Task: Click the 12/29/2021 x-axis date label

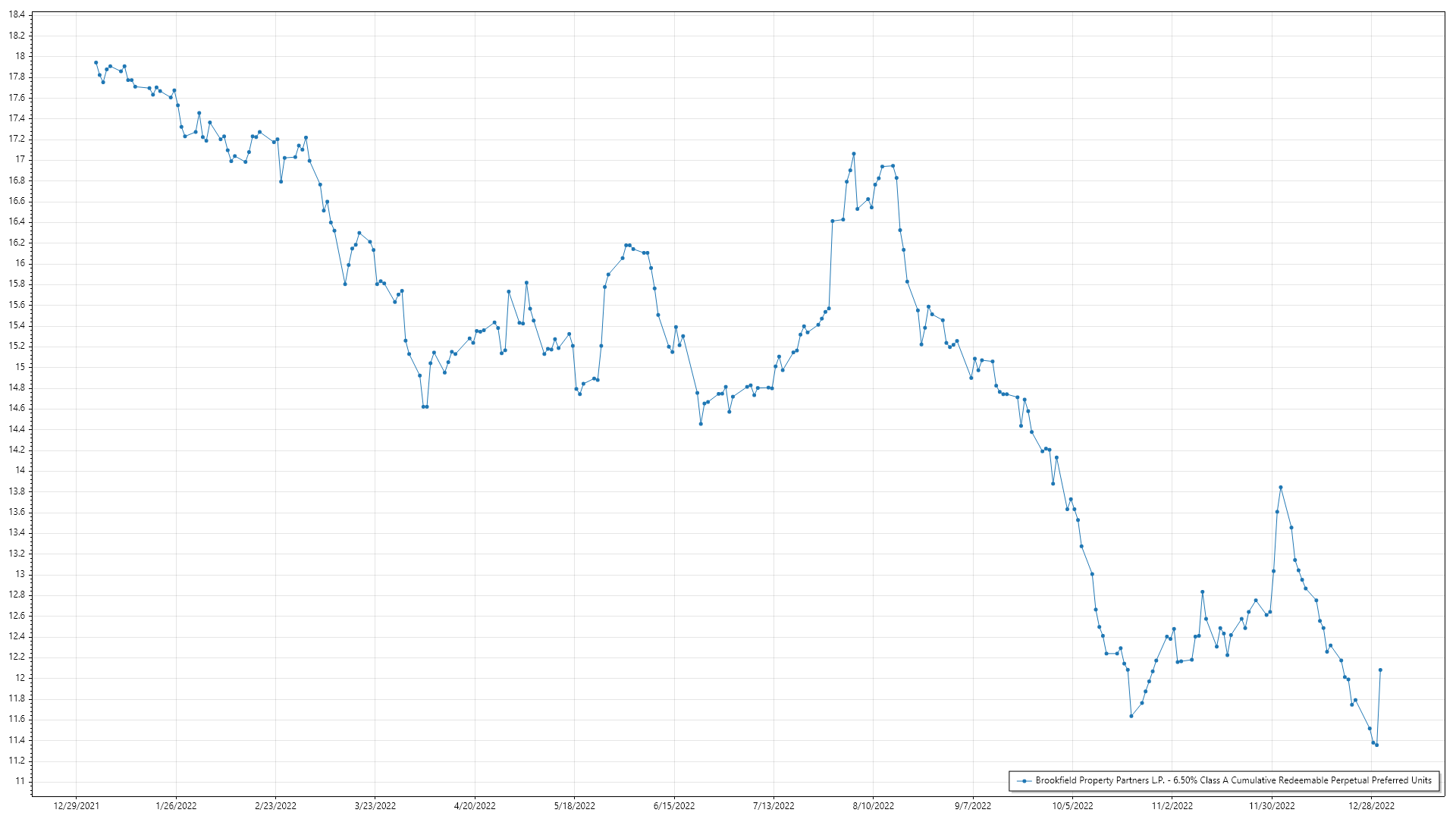Action: pyautogui.click(x=76, y=806)
